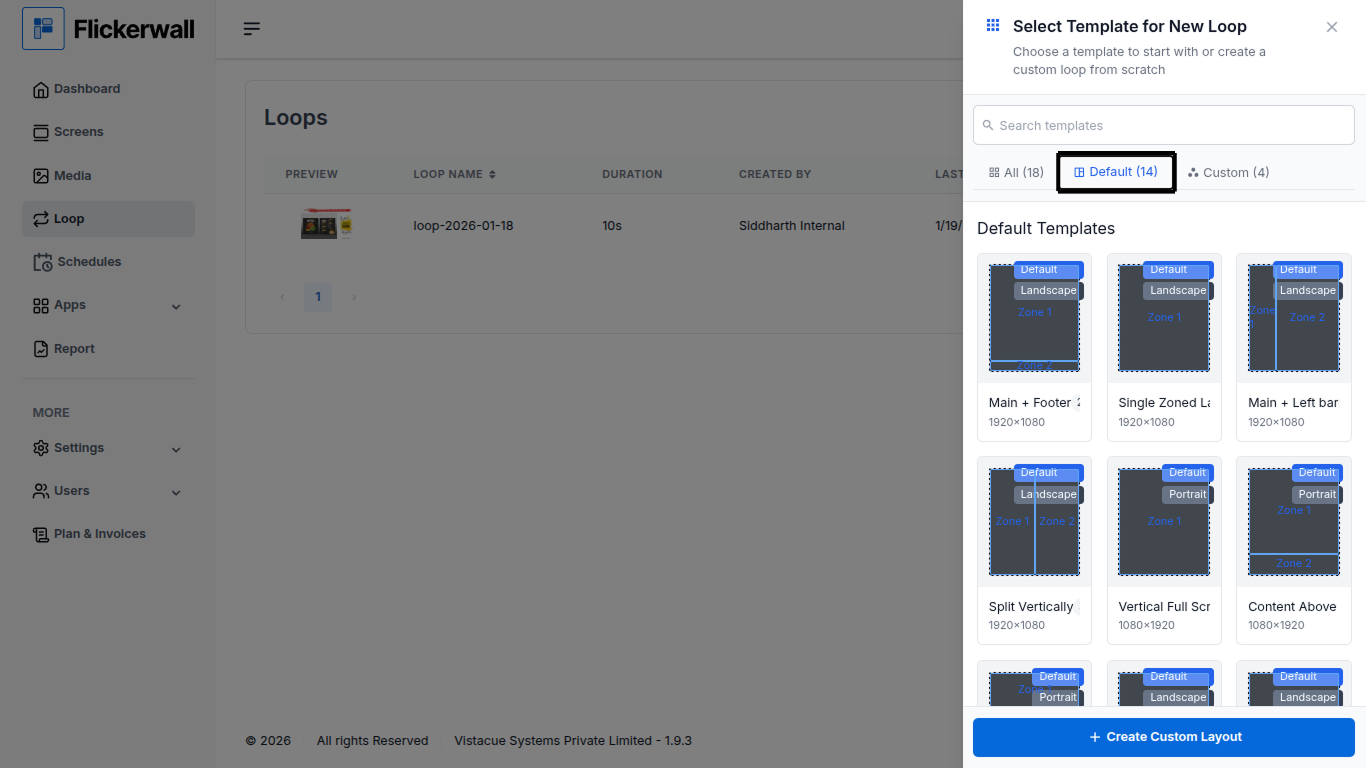Click the Loop Name column header
This screenshot has height=768, width=1366.
[x=448, y=174]
